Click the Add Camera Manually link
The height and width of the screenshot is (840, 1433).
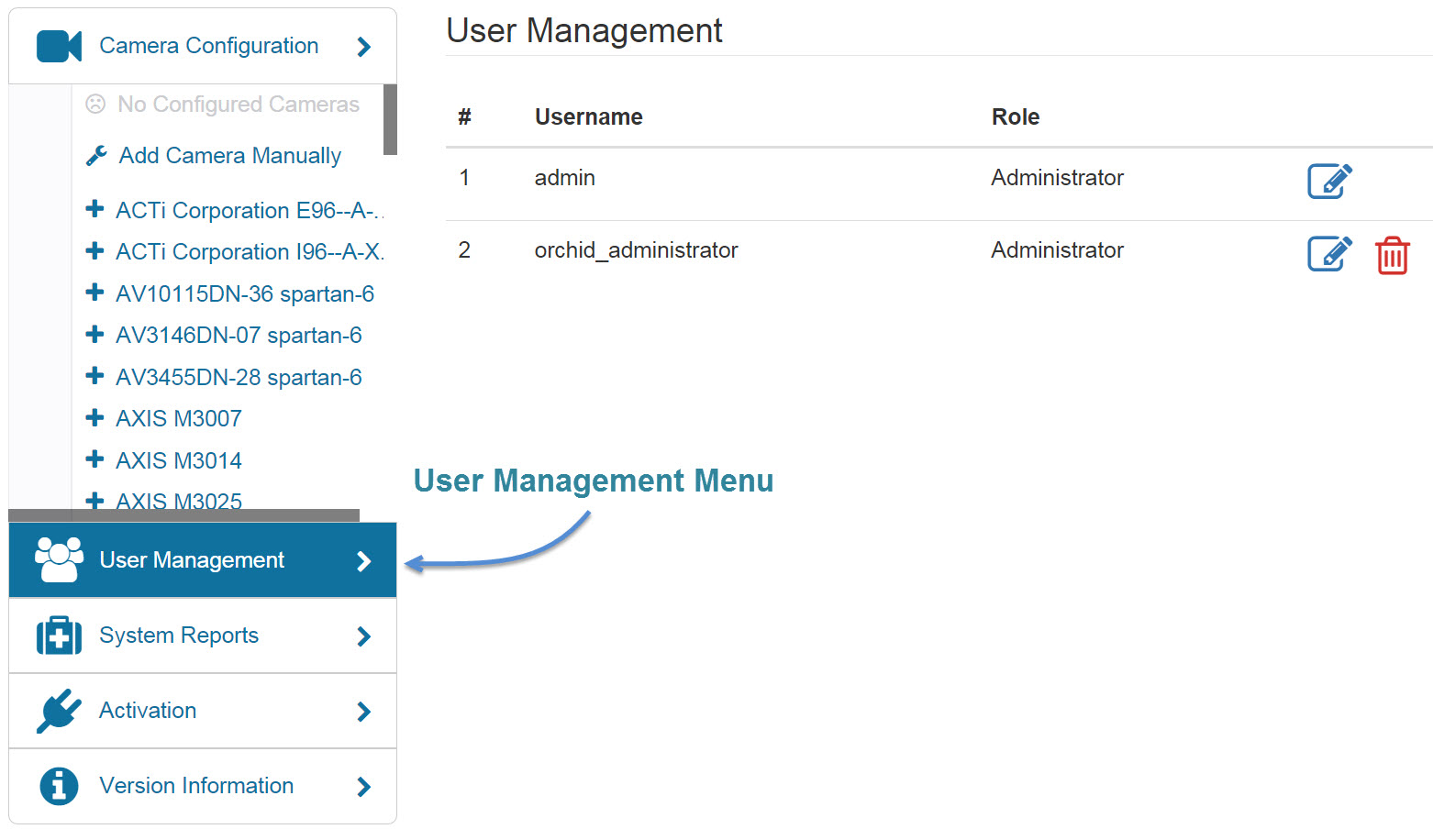230,156
